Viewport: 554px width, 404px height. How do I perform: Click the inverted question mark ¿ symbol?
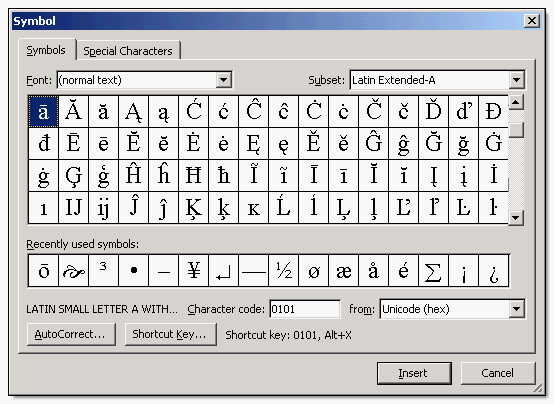(x=493, y=270)
